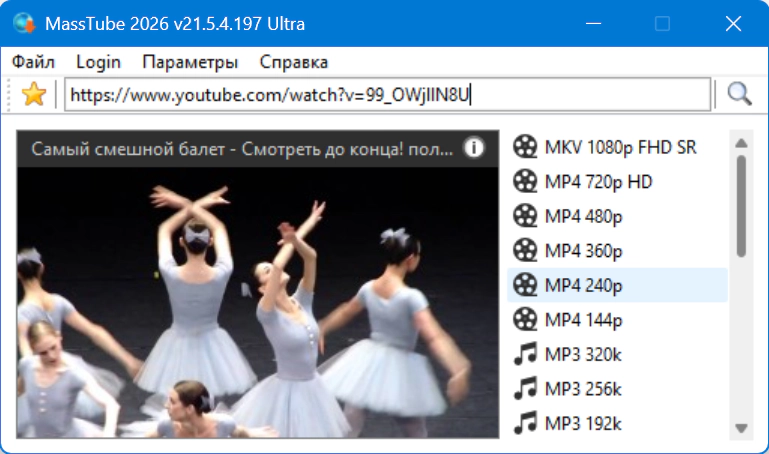Click the film reel icon beside MKV 1080p
The image size is (769, 454).
click(x=525, y=147)
